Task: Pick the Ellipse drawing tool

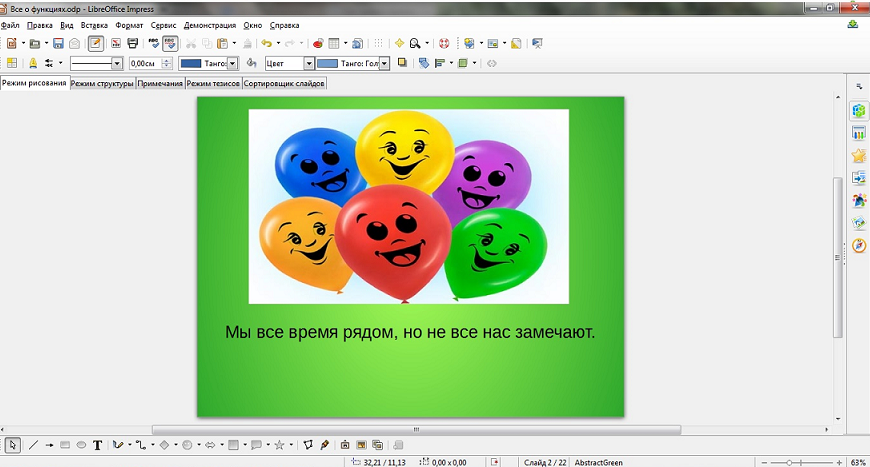Action: pyautogui.click(x=81, y=445)
